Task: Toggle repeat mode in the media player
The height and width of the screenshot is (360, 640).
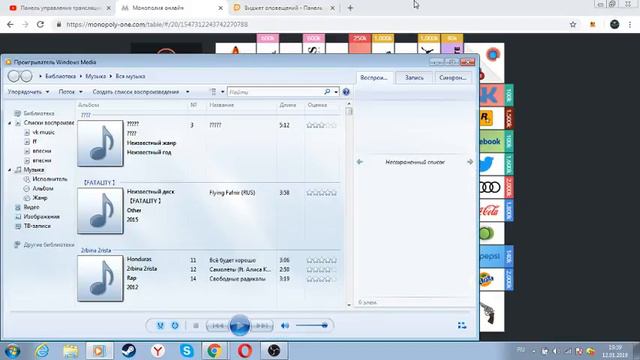Action: tap(175, 325)
